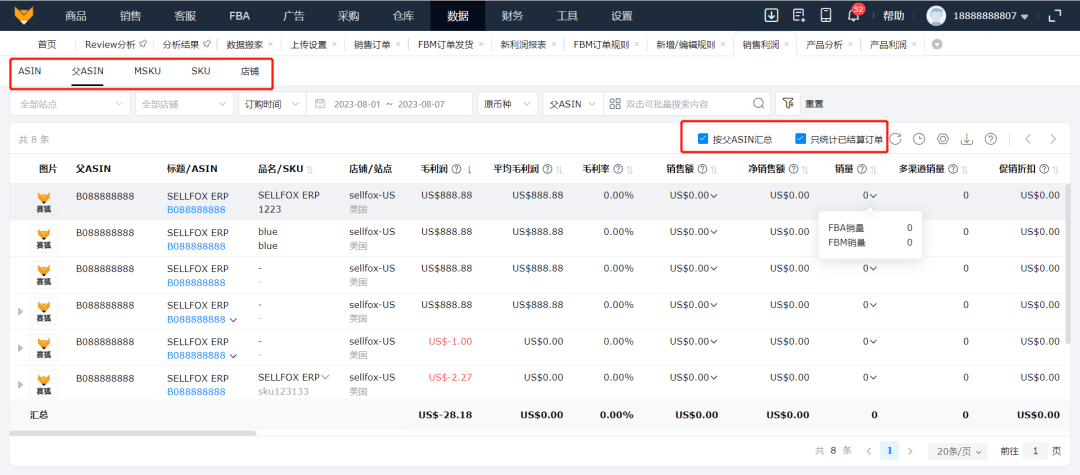Click the next page arrow in pagination
This screenshot has height=475, width=1080.
coord(911,451)
